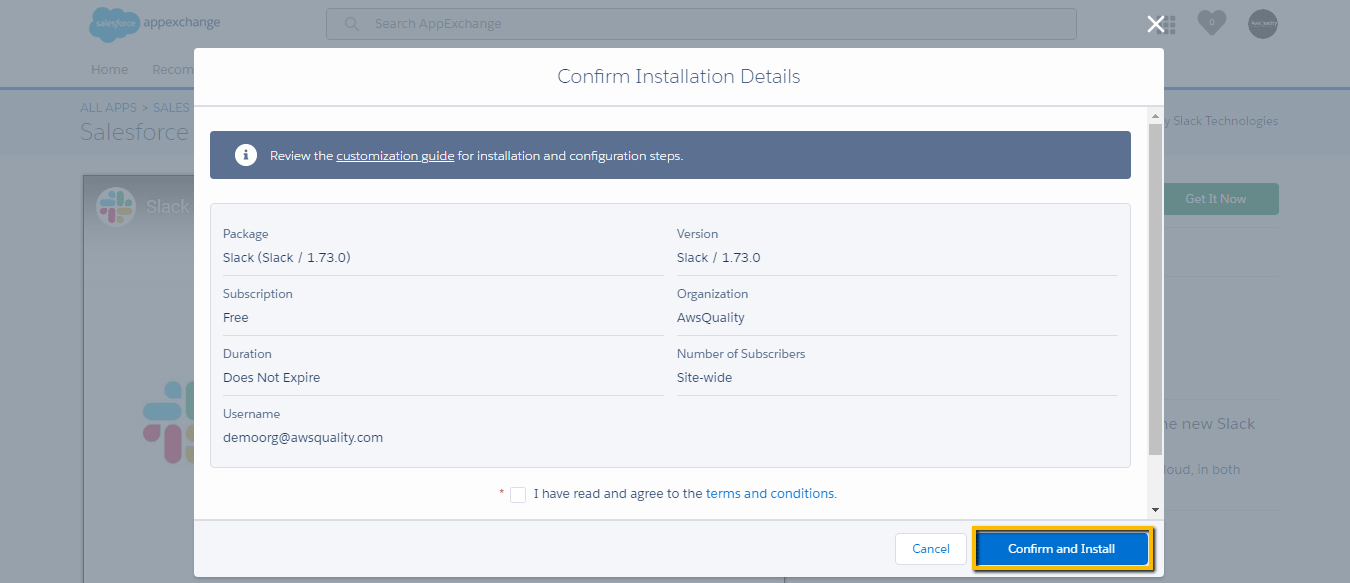Select the username demoorg@awsquality.com text
The height and width of the screenshot is (583, 1350).
point(303,438)
